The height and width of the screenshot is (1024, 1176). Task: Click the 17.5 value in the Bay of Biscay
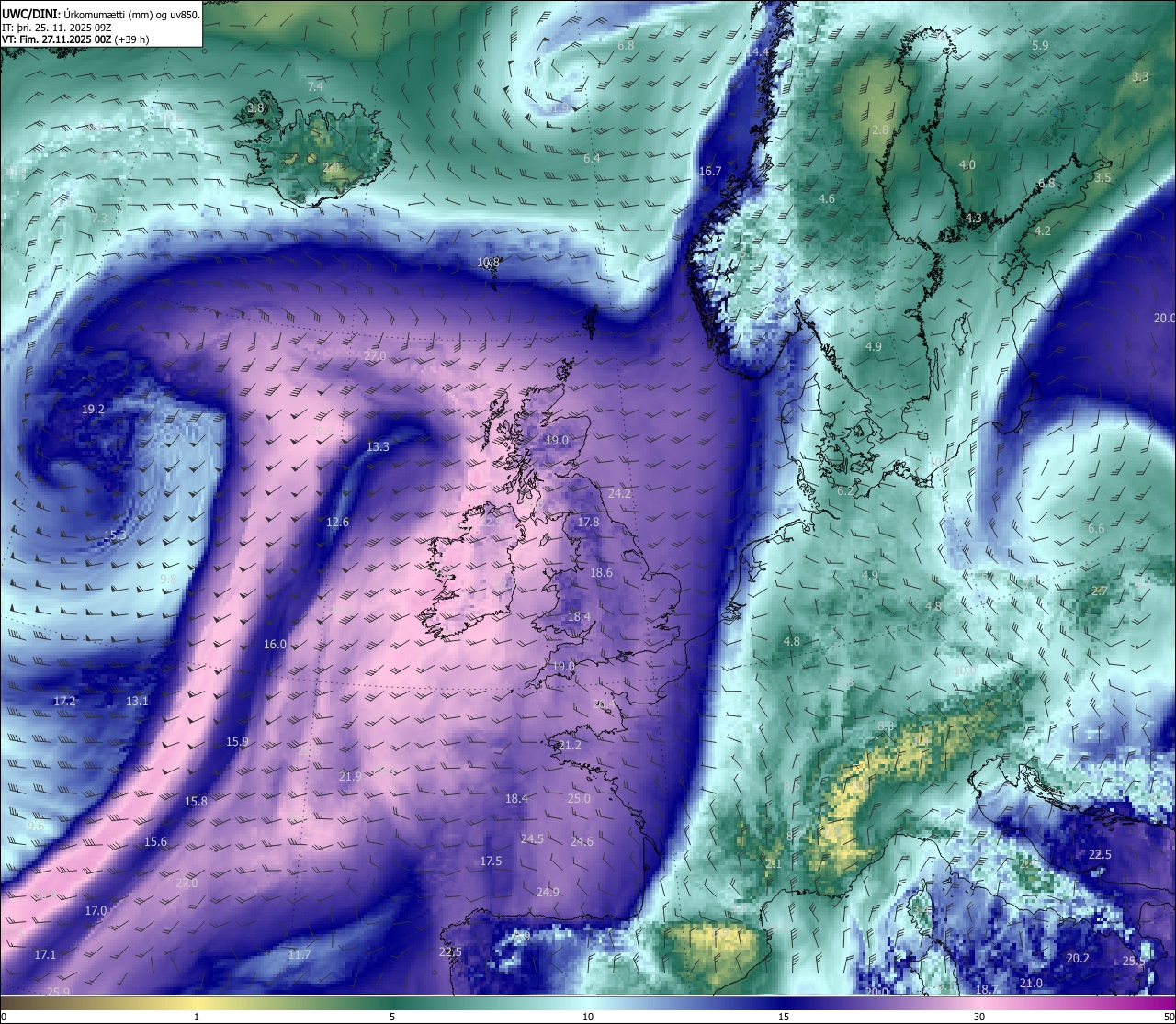point(491,861)
